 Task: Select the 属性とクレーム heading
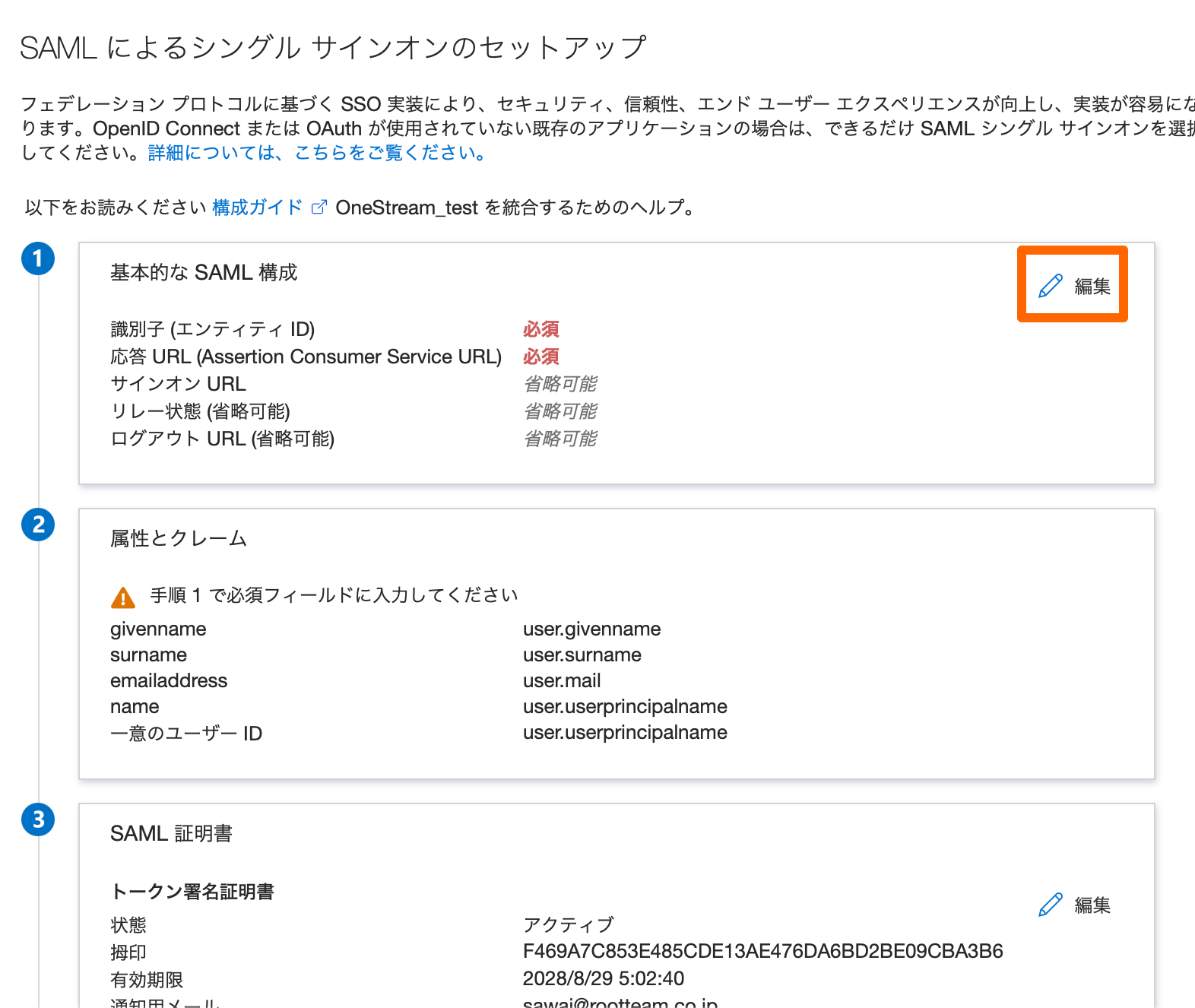point(179,538)
